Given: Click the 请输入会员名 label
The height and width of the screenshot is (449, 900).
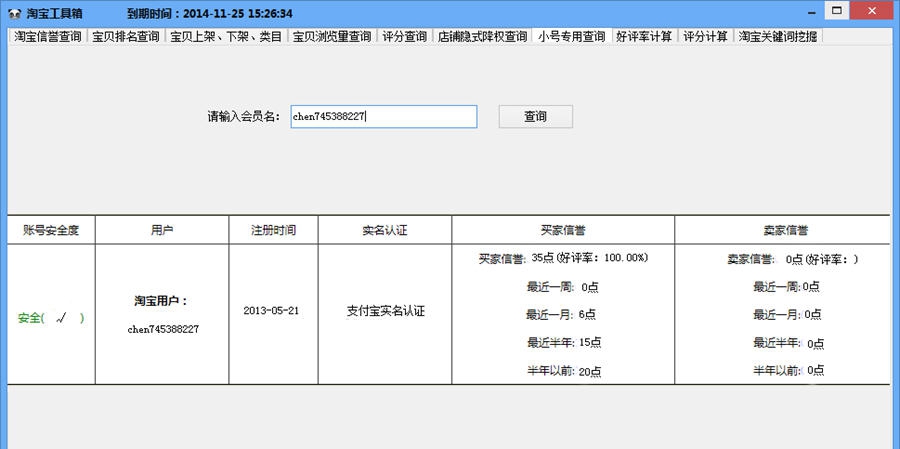Looking at the screenshot, I should [x=243, y=117].
